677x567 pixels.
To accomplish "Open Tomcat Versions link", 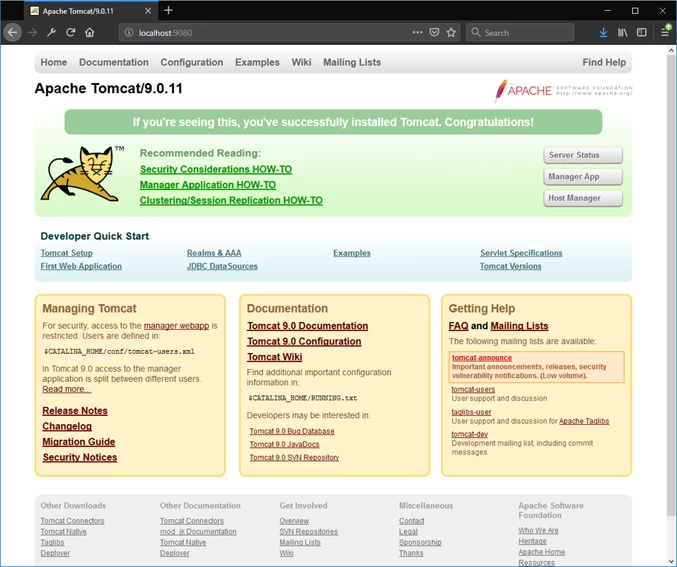I will pyautogui.click(x=510, y=266).
